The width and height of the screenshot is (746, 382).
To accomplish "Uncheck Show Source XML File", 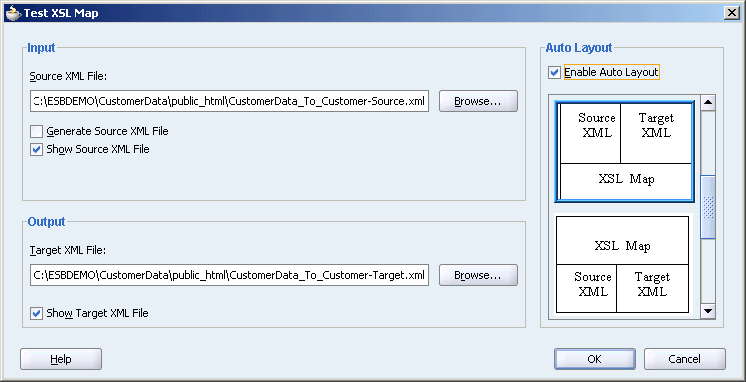I will [37, 149].
